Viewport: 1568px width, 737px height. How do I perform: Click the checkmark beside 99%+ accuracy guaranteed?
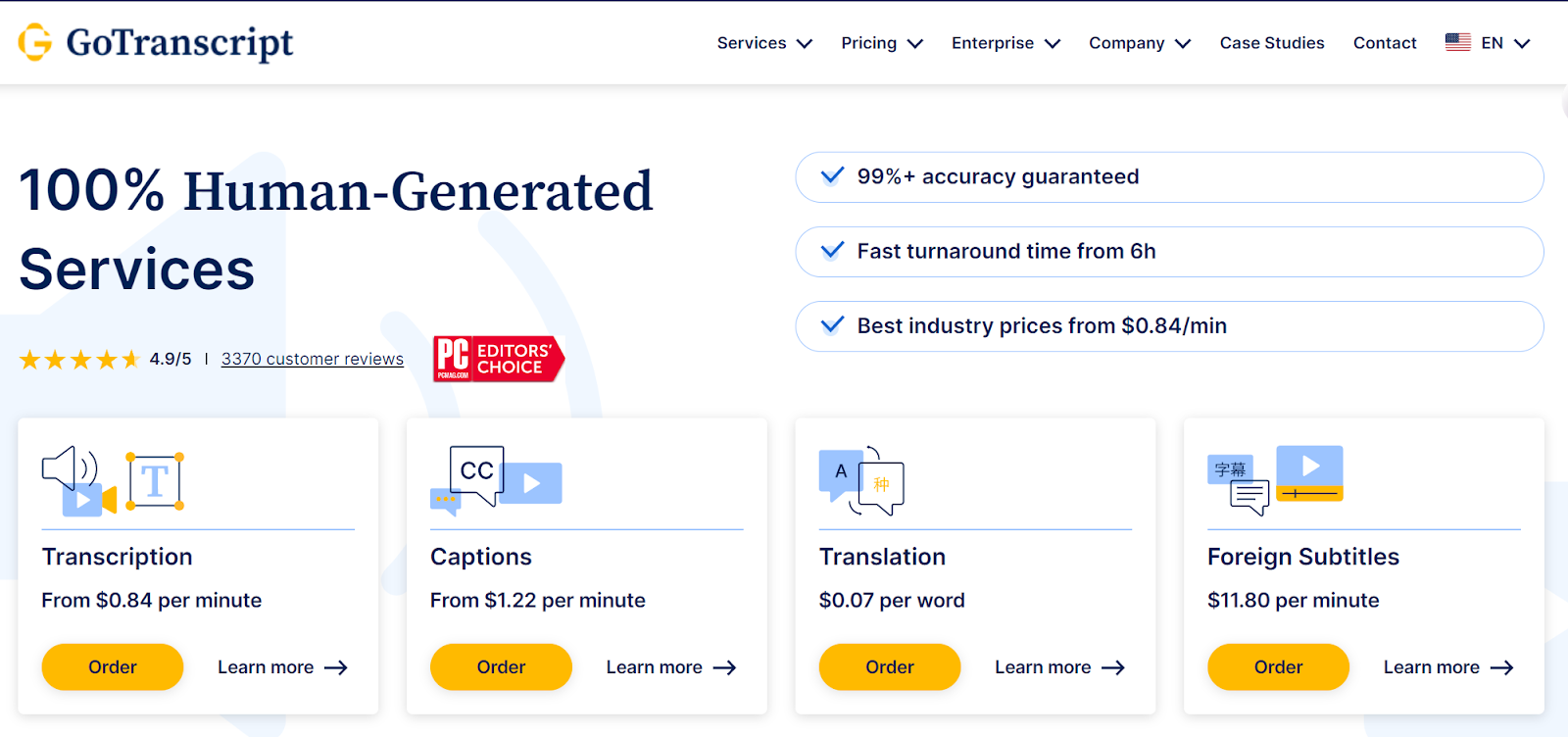831,176
